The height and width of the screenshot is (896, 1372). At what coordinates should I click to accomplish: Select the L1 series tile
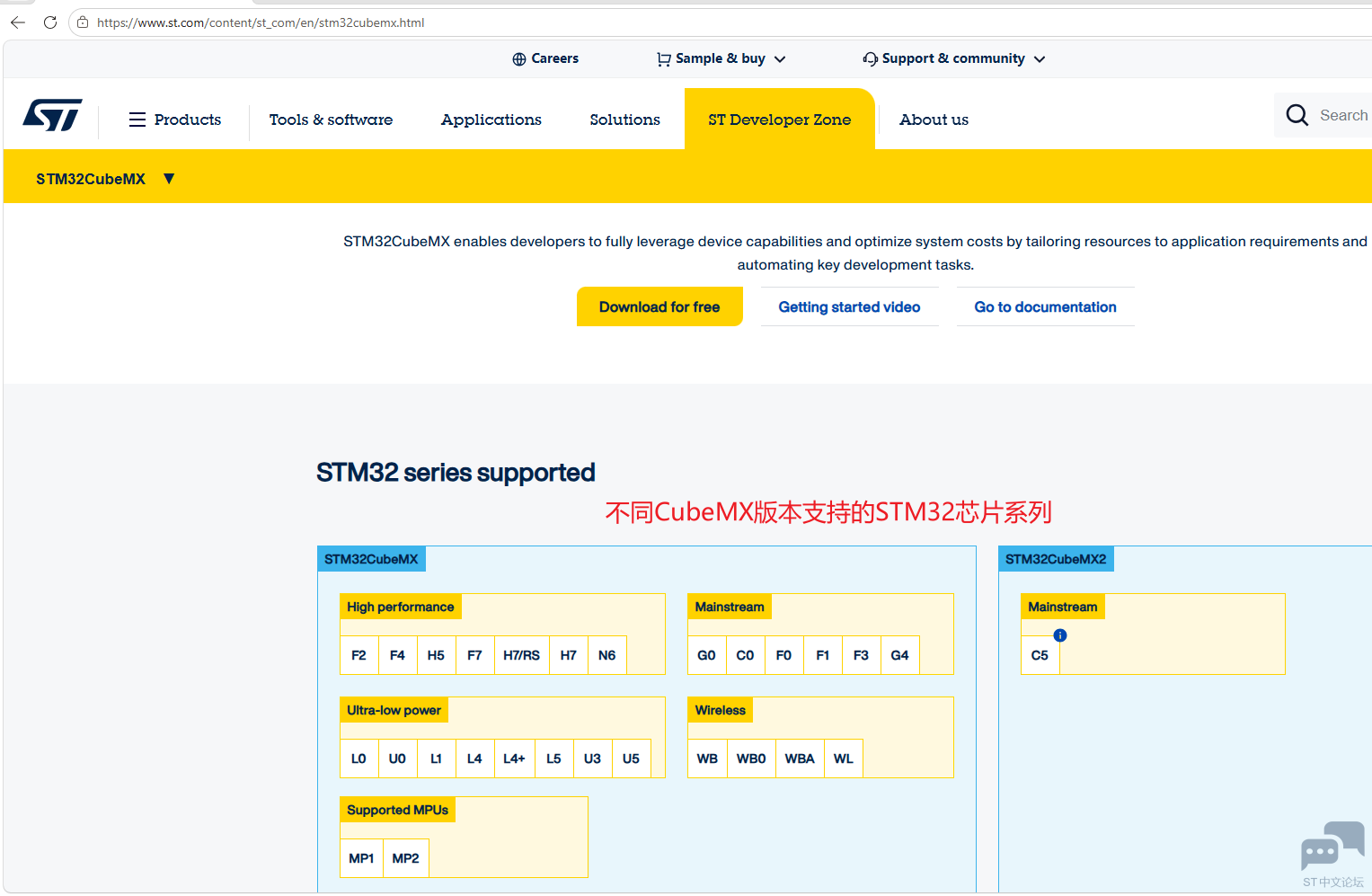[436, 758]
